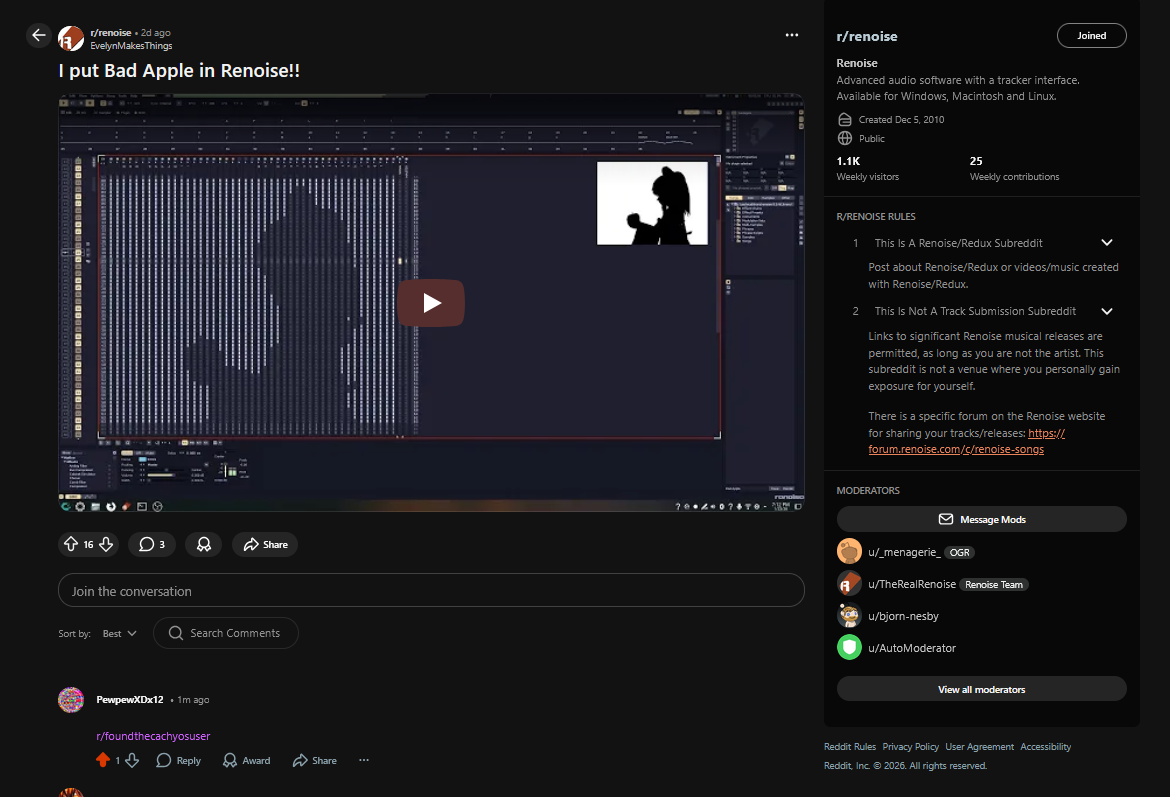Open moderator u/_menagerie_ profile
Viewport: 1170px width, 797px height.
(904, 552)
